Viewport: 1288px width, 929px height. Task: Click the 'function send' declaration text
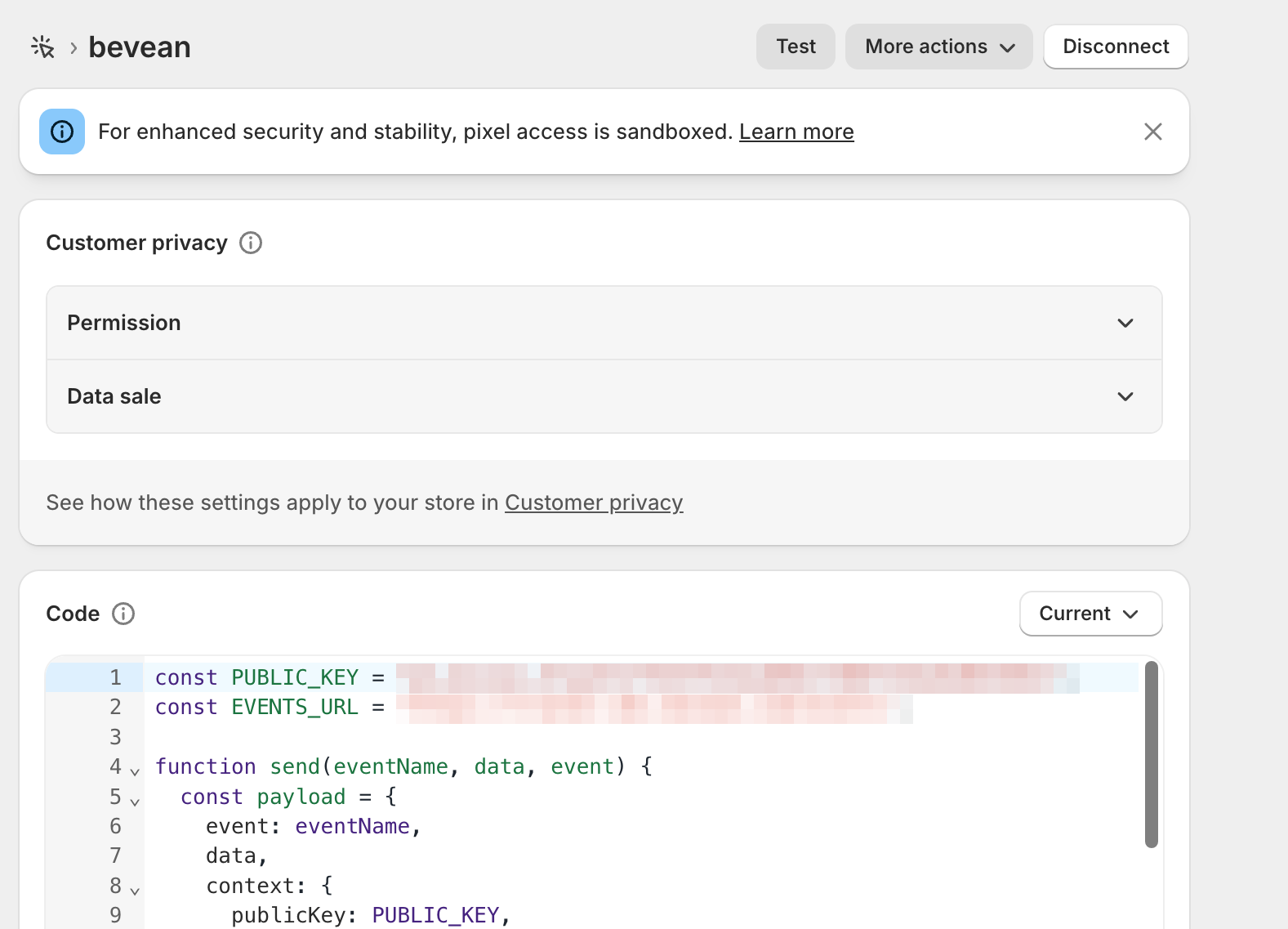click(x=238, y=766)
